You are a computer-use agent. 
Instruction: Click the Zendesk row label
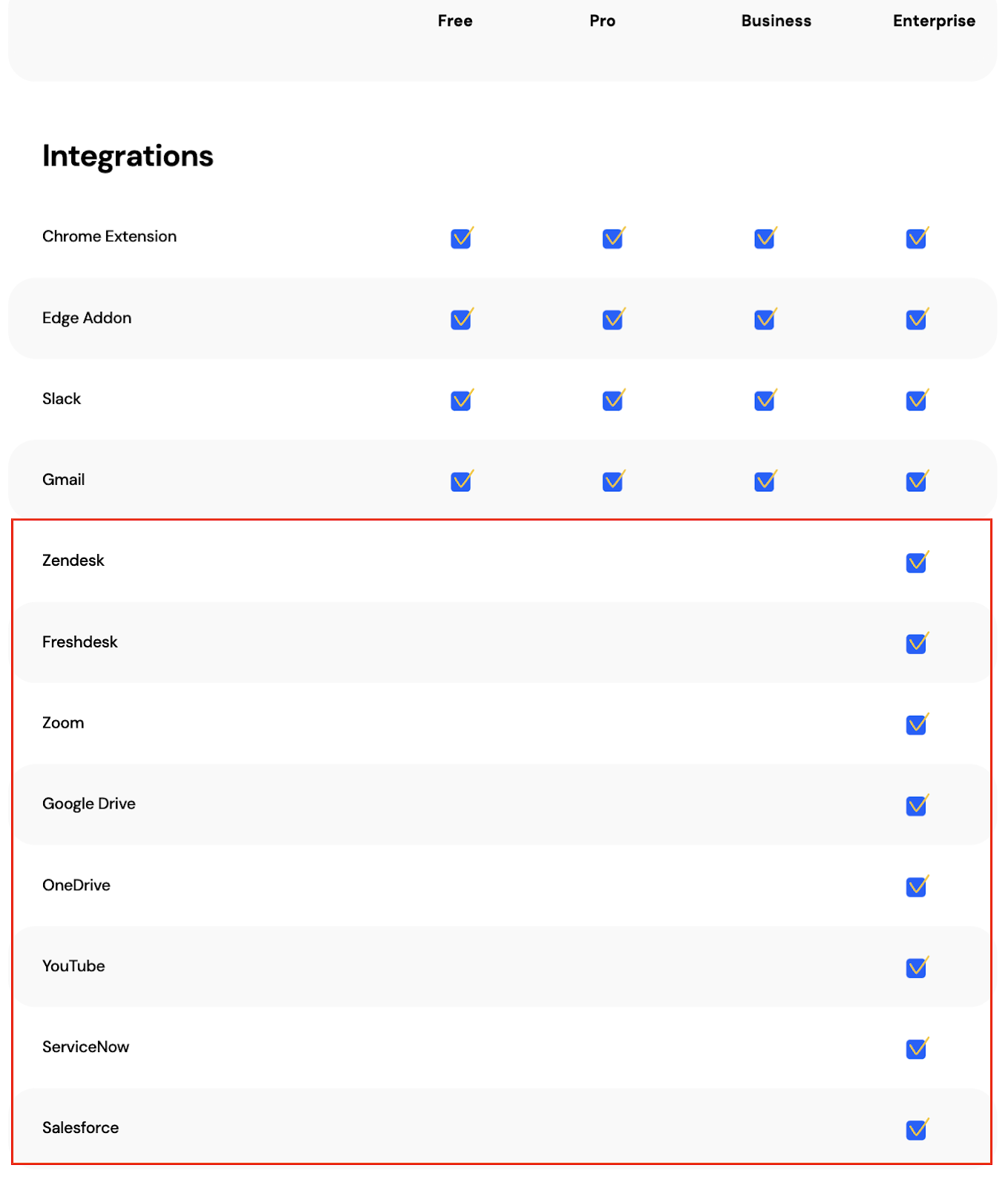pyautogui.click(x=73, y=561)
